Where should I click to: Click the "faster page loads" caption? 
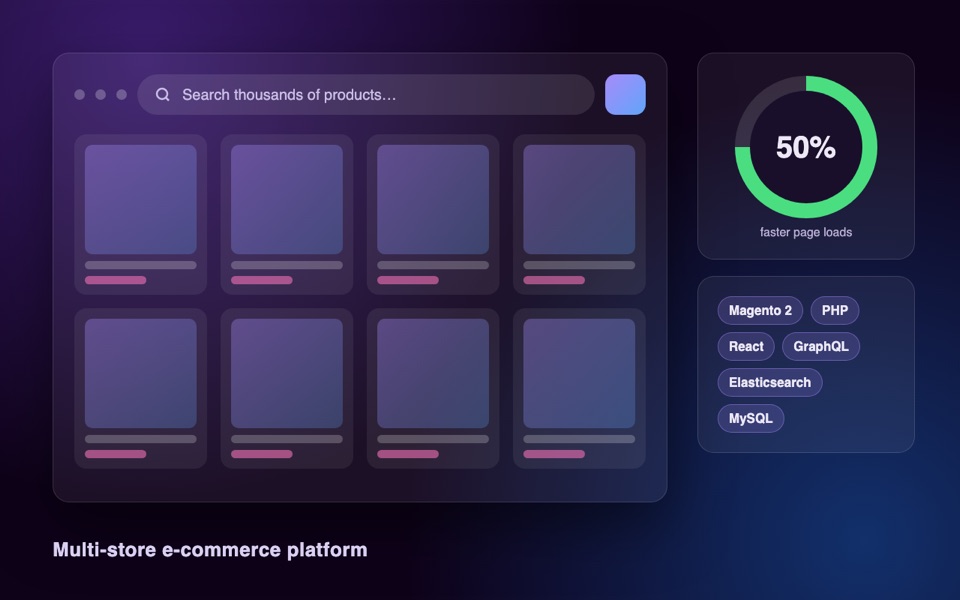coord(806,232)
